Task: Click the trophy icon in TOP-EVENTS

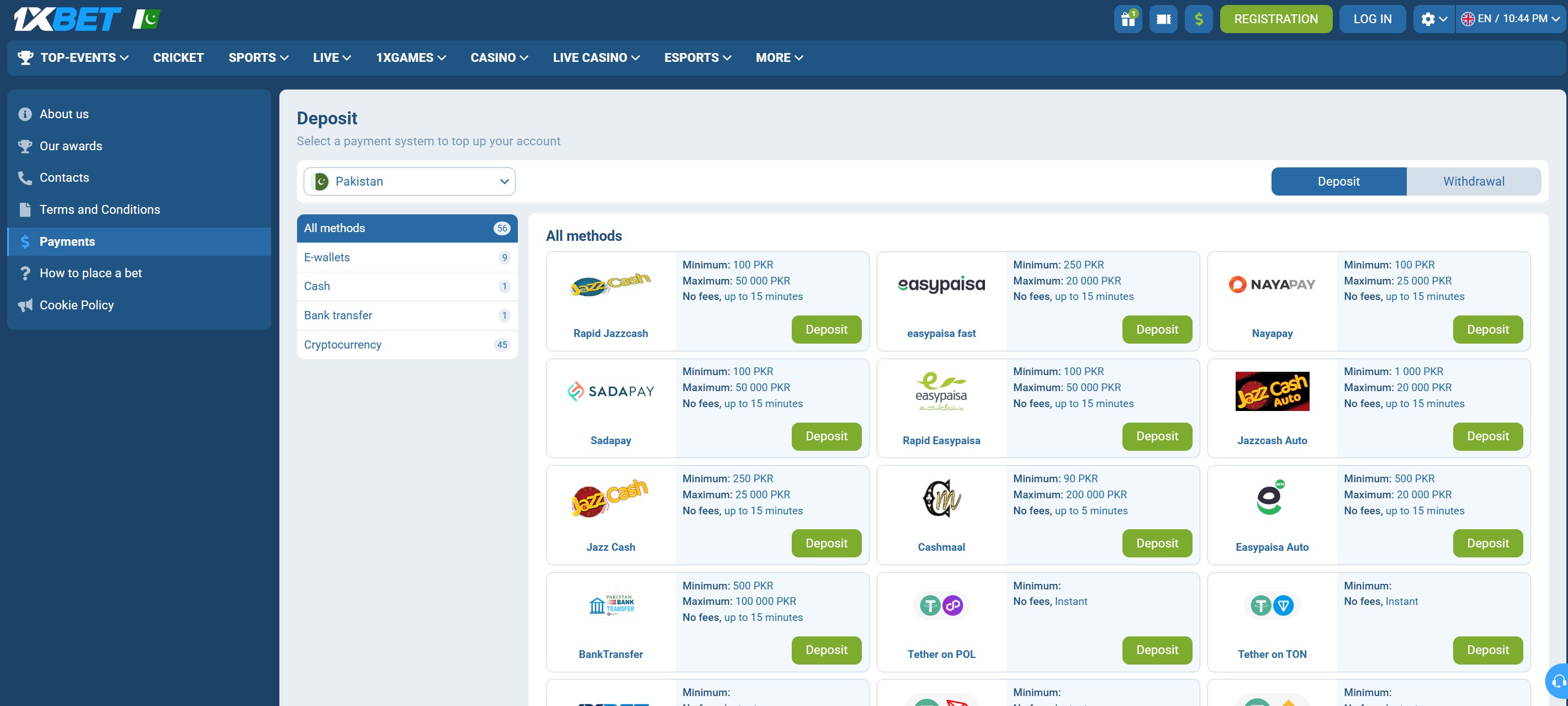Action: [x=25, y=58]
